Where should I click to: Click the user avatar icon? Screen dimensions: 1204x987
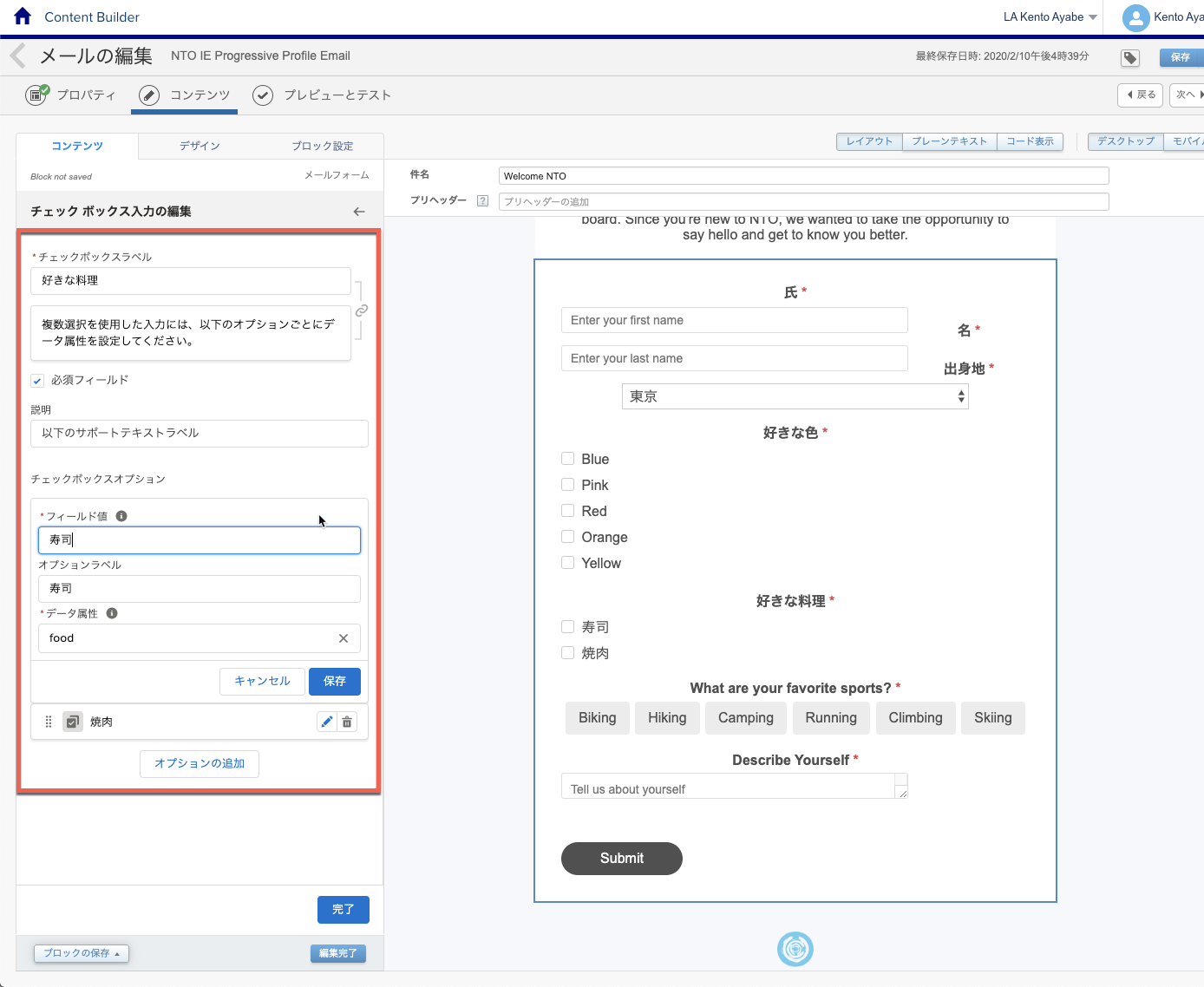(1135, 17)
